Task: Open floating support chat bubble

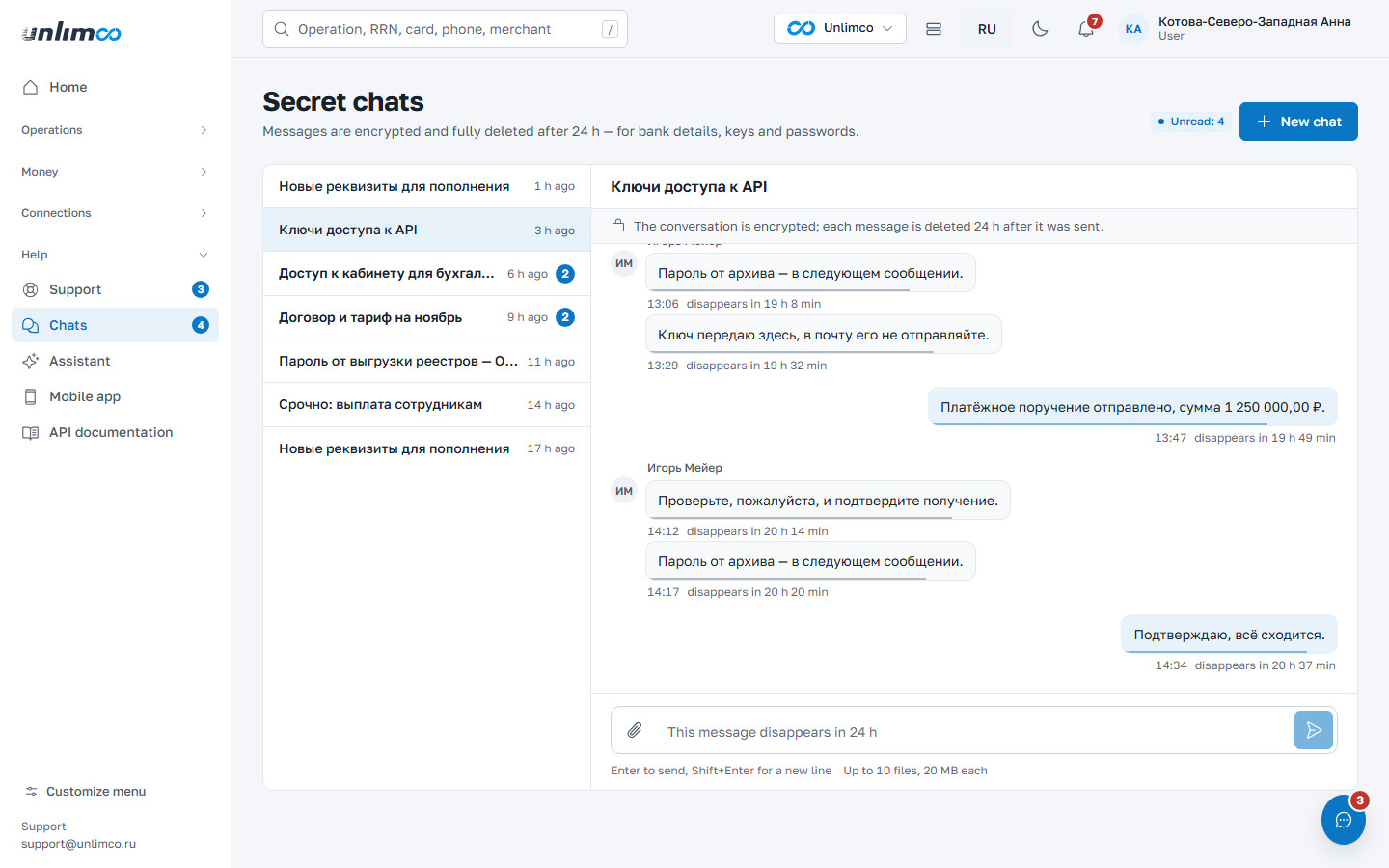Action: 1344,820
